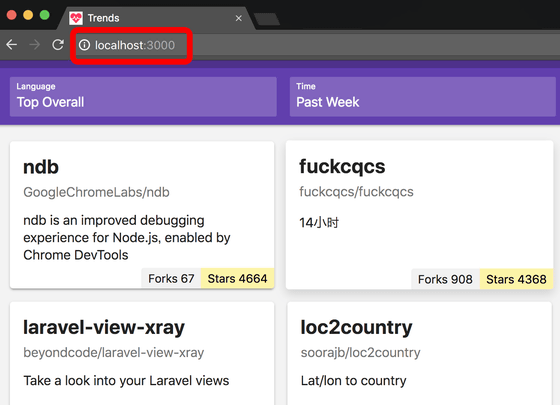Screen dimensions: 560x405
Task: Click soorajb/loc2country path text
Action: click(360, 352)
